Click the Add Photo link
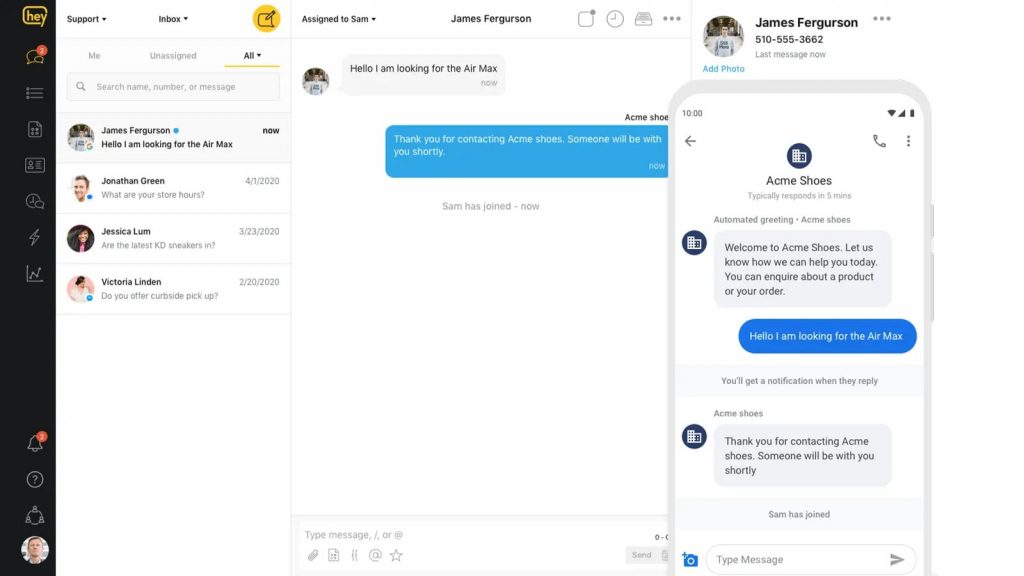Screen dimensions: 1024x576 point(723,69)
